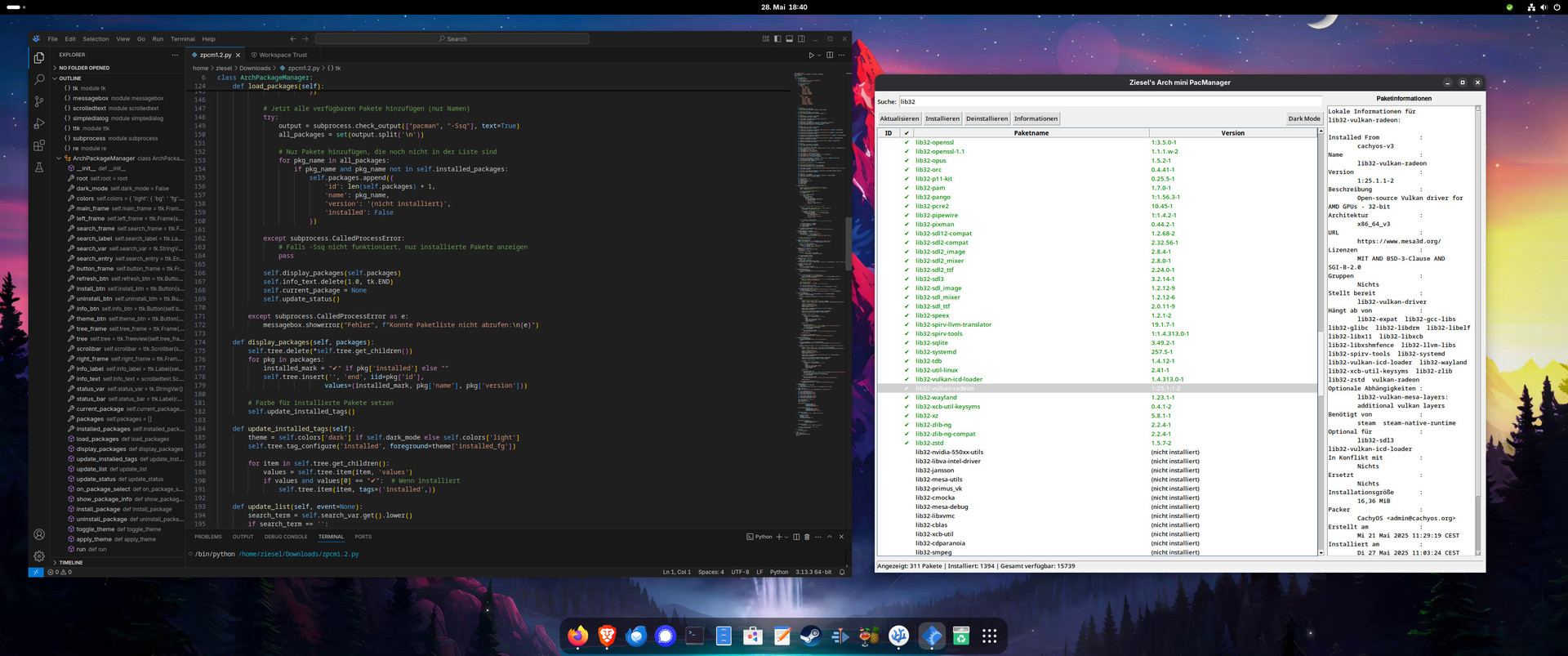
Task: Click the Deinstallieren button
Action: click(987, 118)
